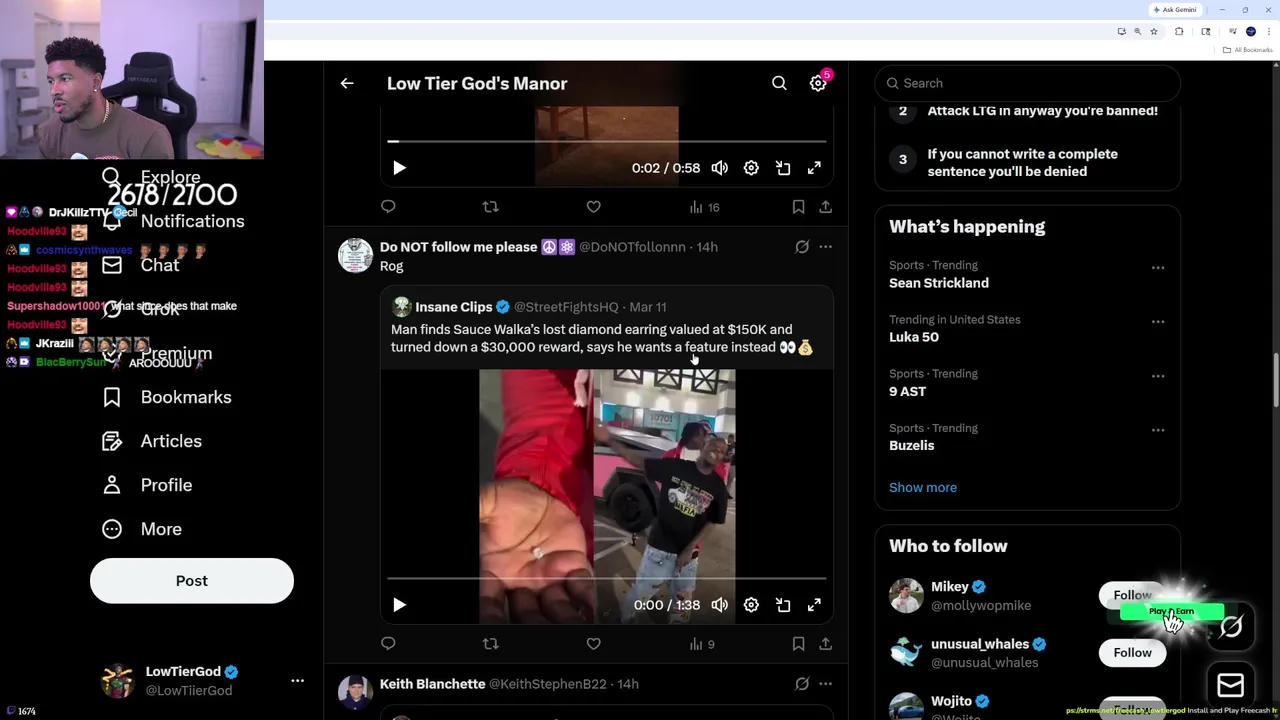1280x720 pixels.
Task: Go back using the arrow beside Low Tier God's Manor
Action: 347,83
